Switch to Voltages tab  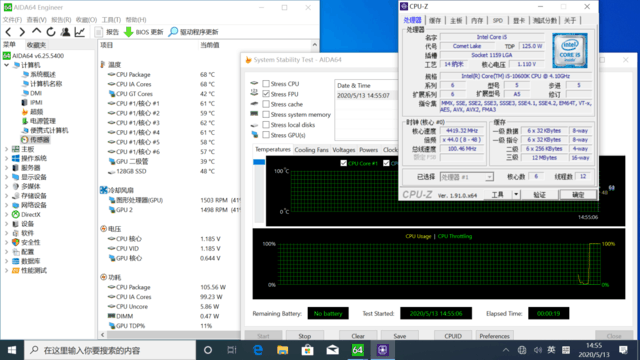pos(344,150)
